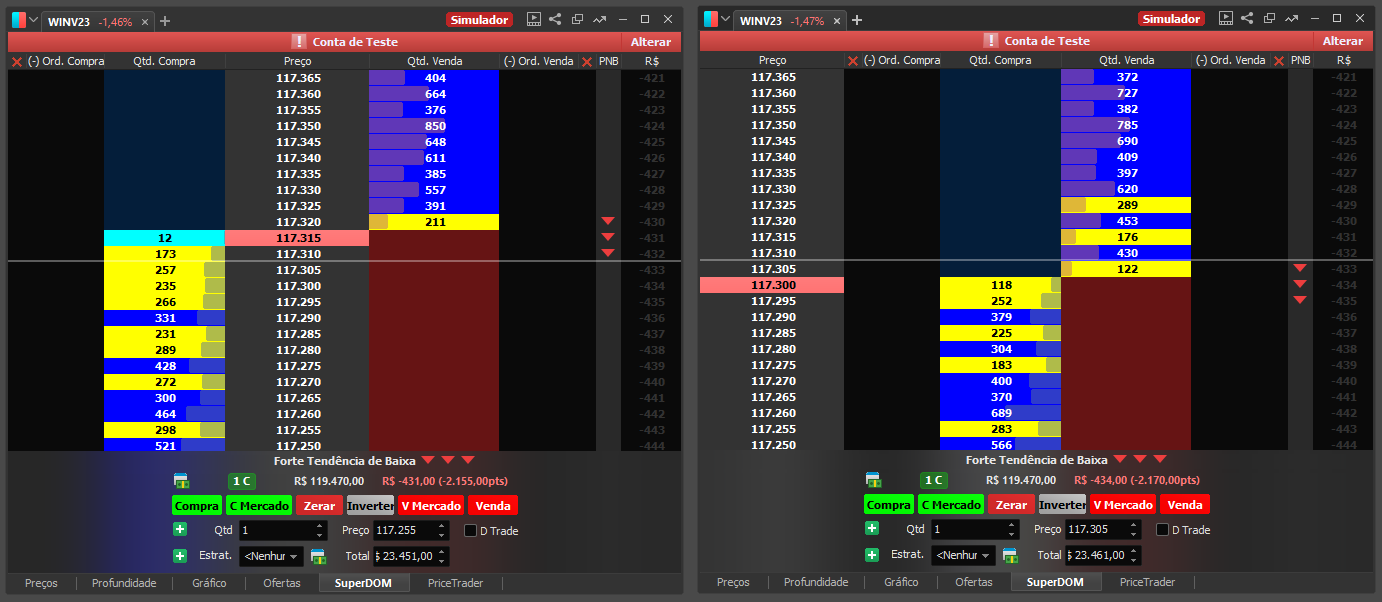The height and width of the screenshot is (602, 1382).
Task: Click Simulador badge in right window
Action: (x=1170, y=19)
